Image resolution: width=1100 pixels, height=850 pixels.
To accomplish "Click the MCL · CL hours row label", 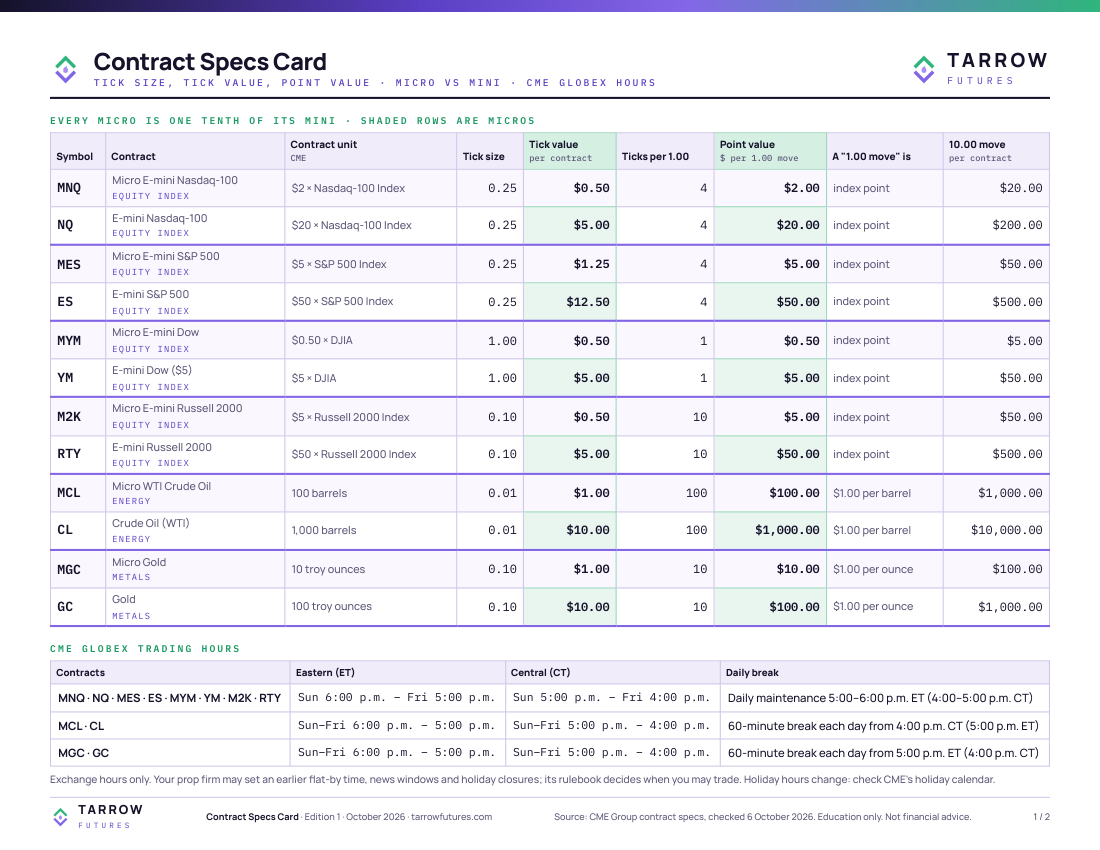I will [81, 726].
